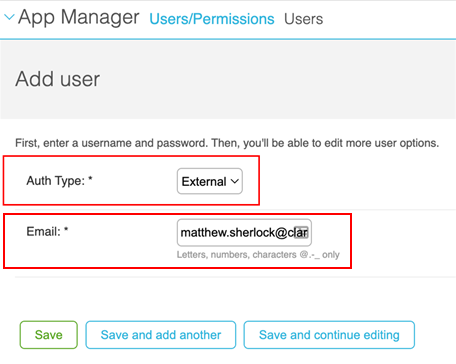Click the Add user heading
Image resolution: width=456 pixels, height=364 pixels.
coord(58,79)
